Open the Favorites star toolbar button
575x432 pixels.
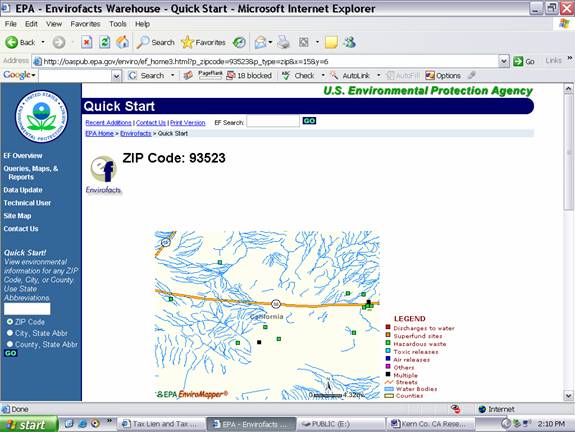[x=203, y=43]
